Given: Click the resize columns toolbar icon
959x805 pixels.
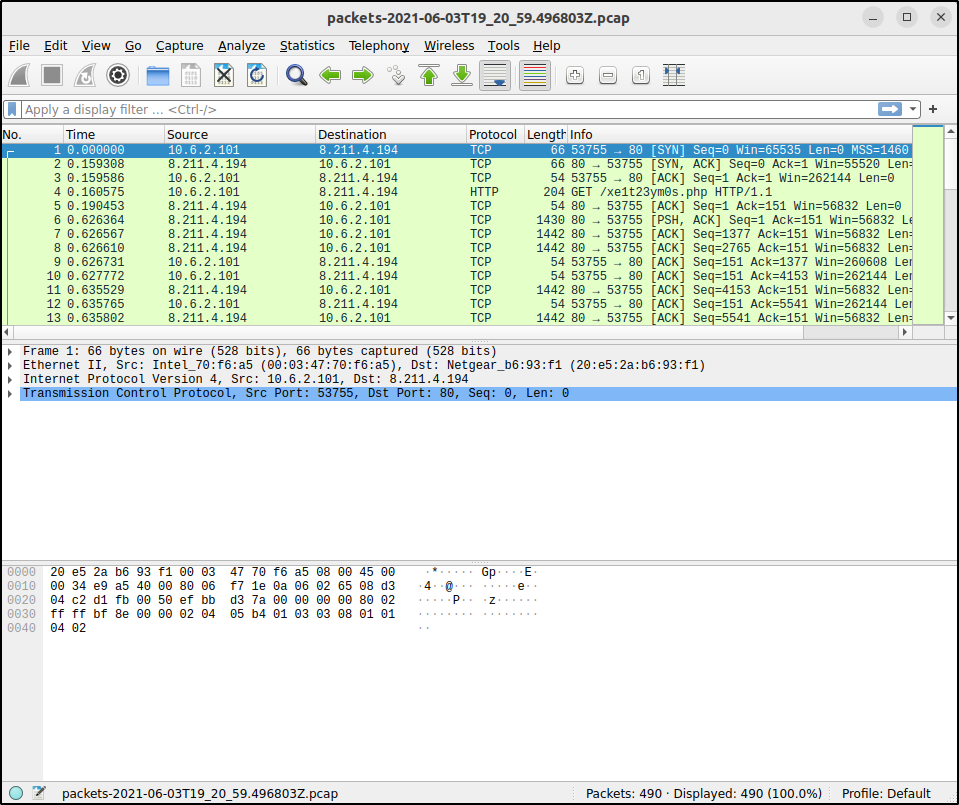Looking at the screenshot, I should 673,75.
